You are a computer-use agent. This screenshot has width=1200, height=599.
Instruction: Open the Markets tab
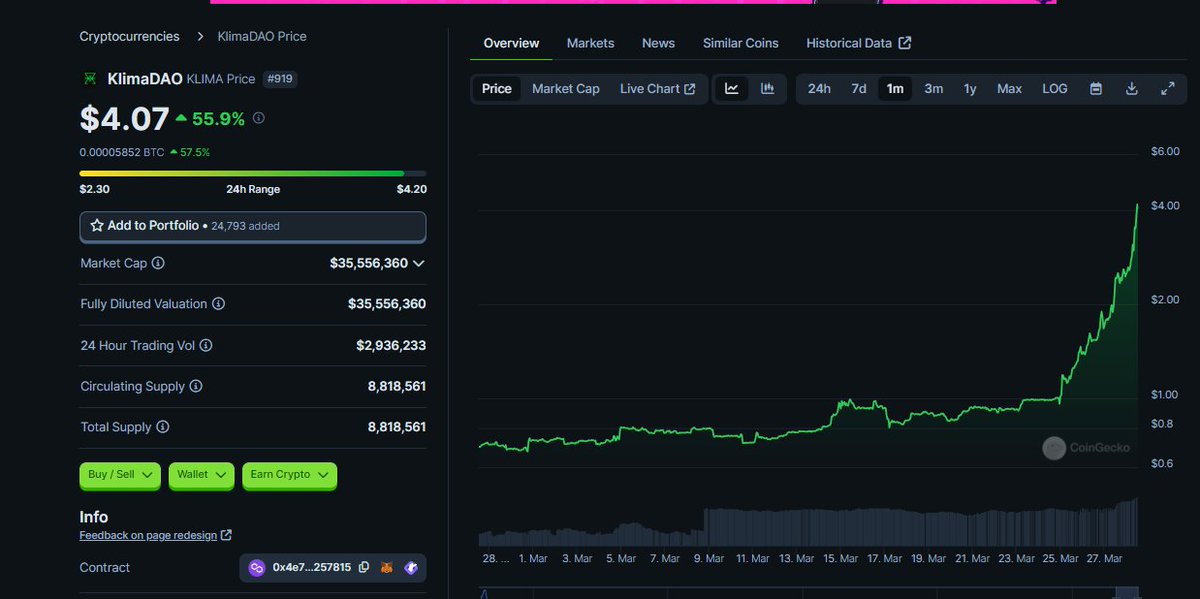[x=590, y=43]
